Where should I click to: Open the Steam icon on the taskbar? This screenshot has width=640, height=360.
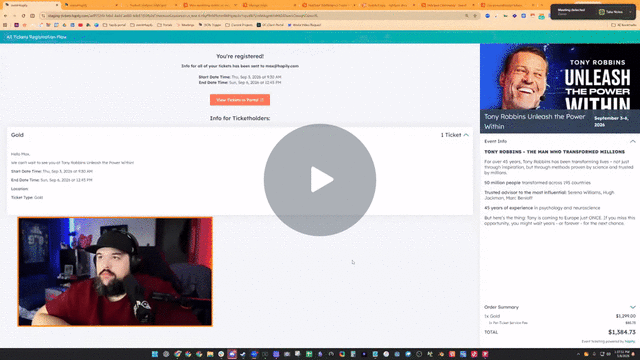click(243, 354)
